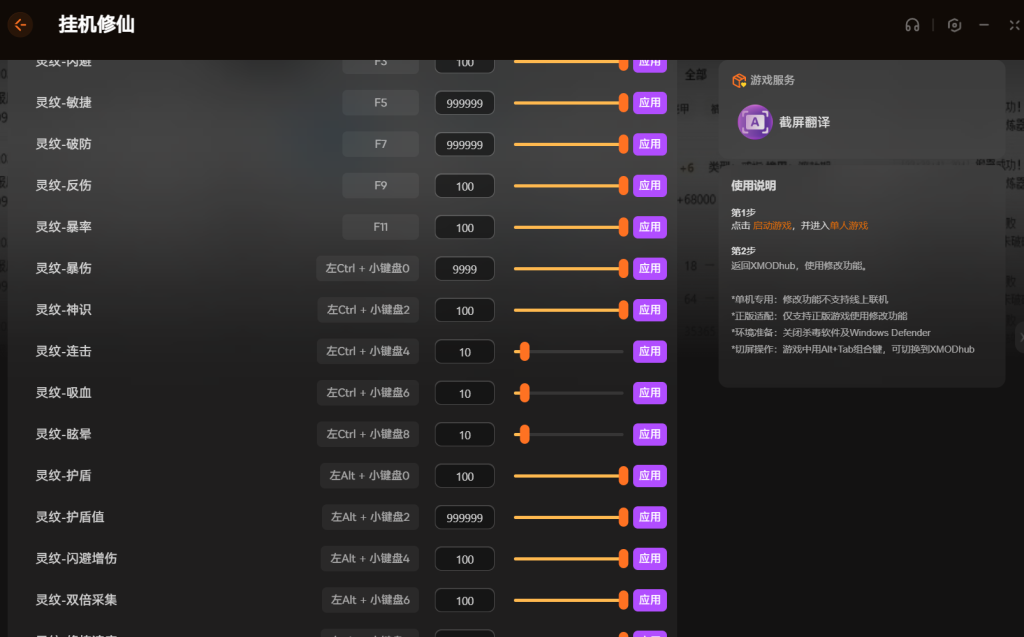The image size is (1024, 637).
Task: Expand the side panel arrow on right edge
Action: (1020, 338)
